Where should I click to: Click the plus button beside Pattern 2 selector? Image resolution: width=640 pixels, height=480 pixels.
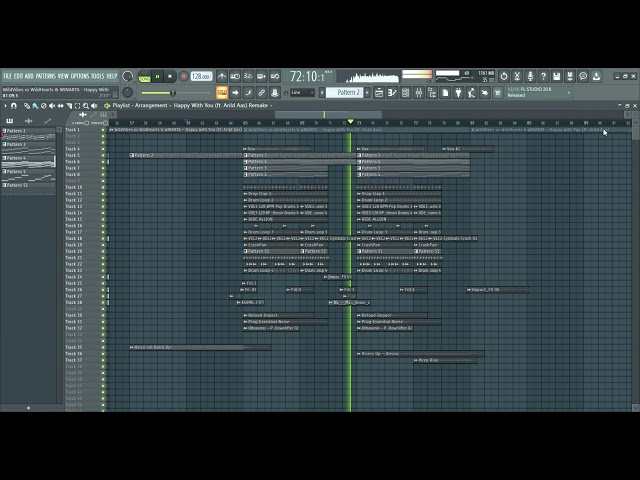click(367, 93)
